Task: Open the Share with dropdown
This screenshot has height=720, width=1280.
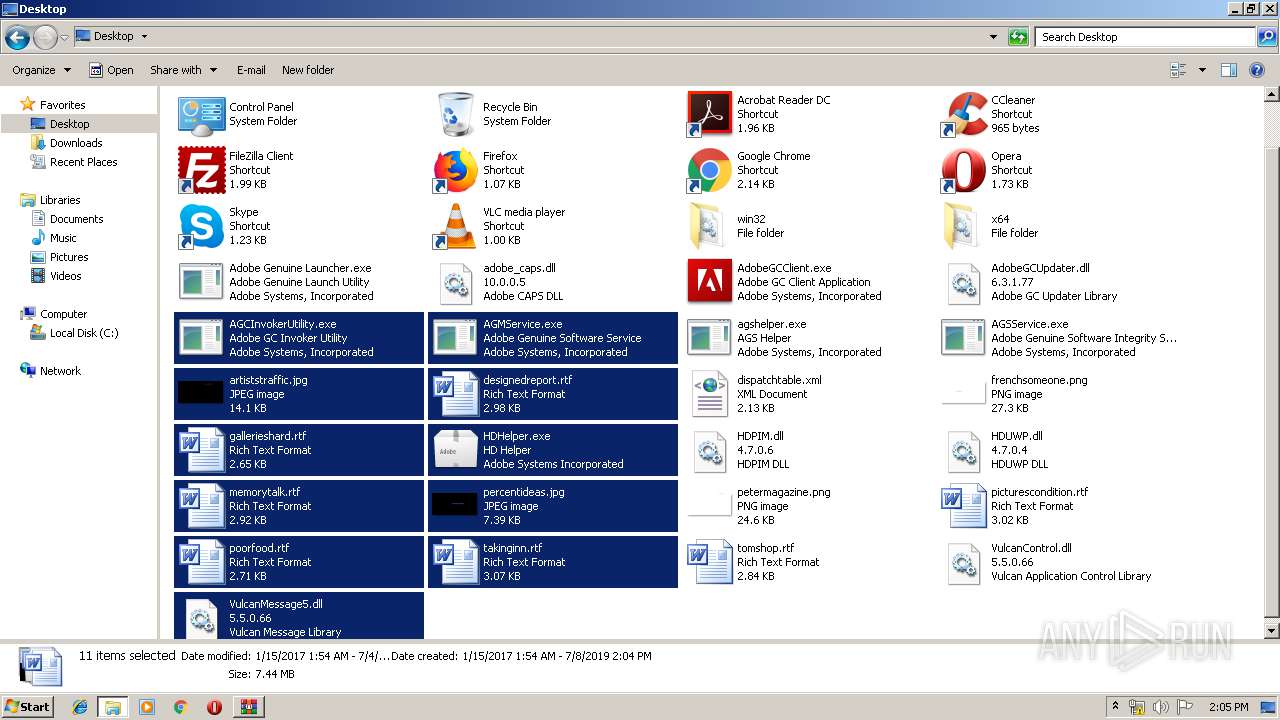Action: [184, 70]
